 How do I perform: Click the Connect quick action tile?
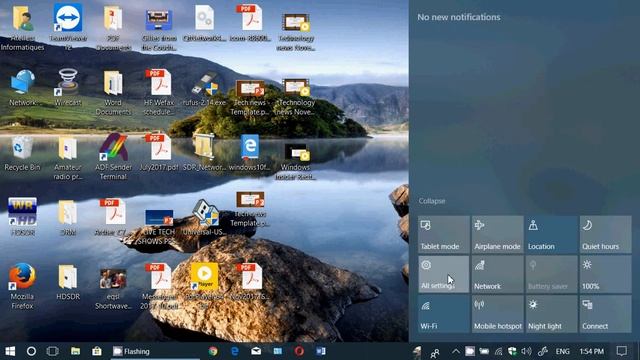tap(605, 314)
